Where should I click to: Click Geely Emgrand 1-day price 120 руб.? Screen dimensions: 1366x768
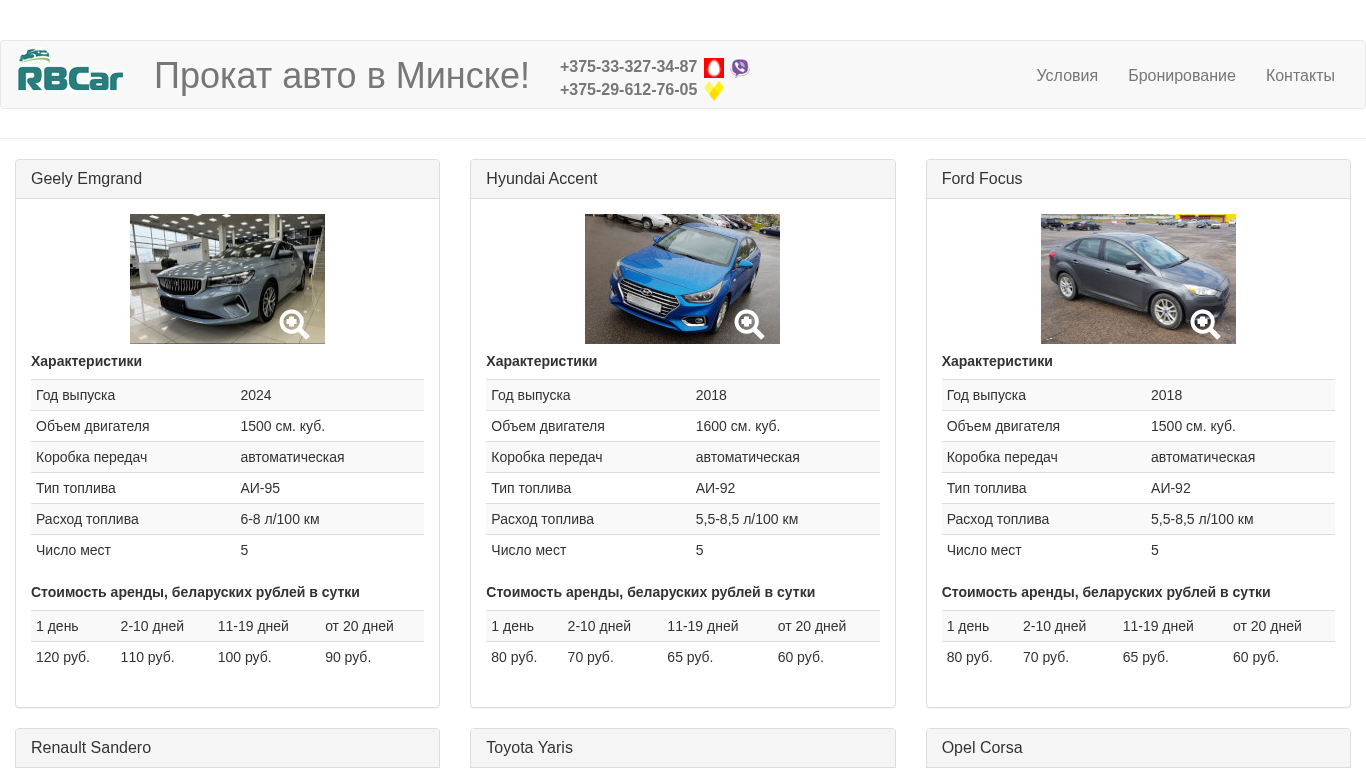(63, 657)
